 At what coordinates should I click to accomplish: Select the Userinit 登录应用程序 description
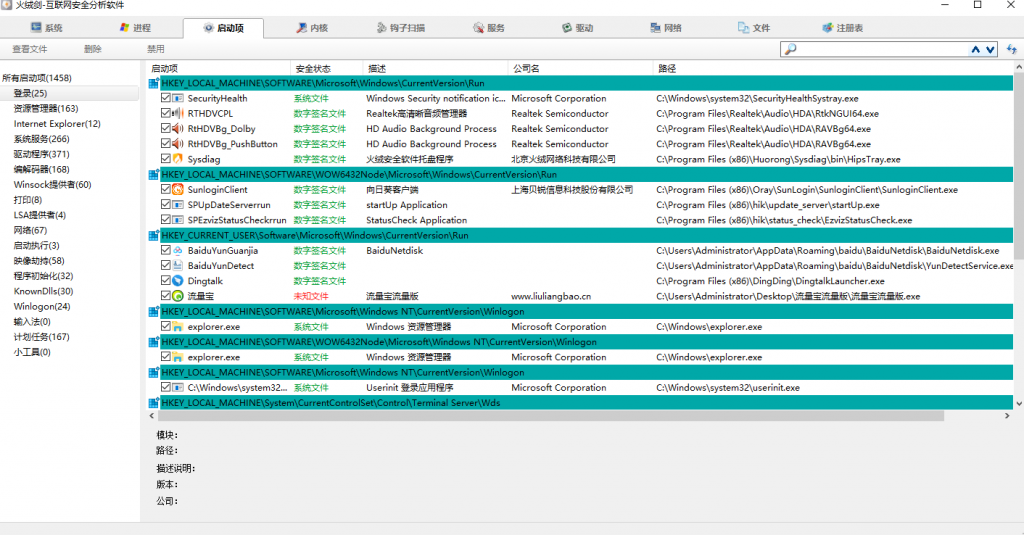pos(409,387)
